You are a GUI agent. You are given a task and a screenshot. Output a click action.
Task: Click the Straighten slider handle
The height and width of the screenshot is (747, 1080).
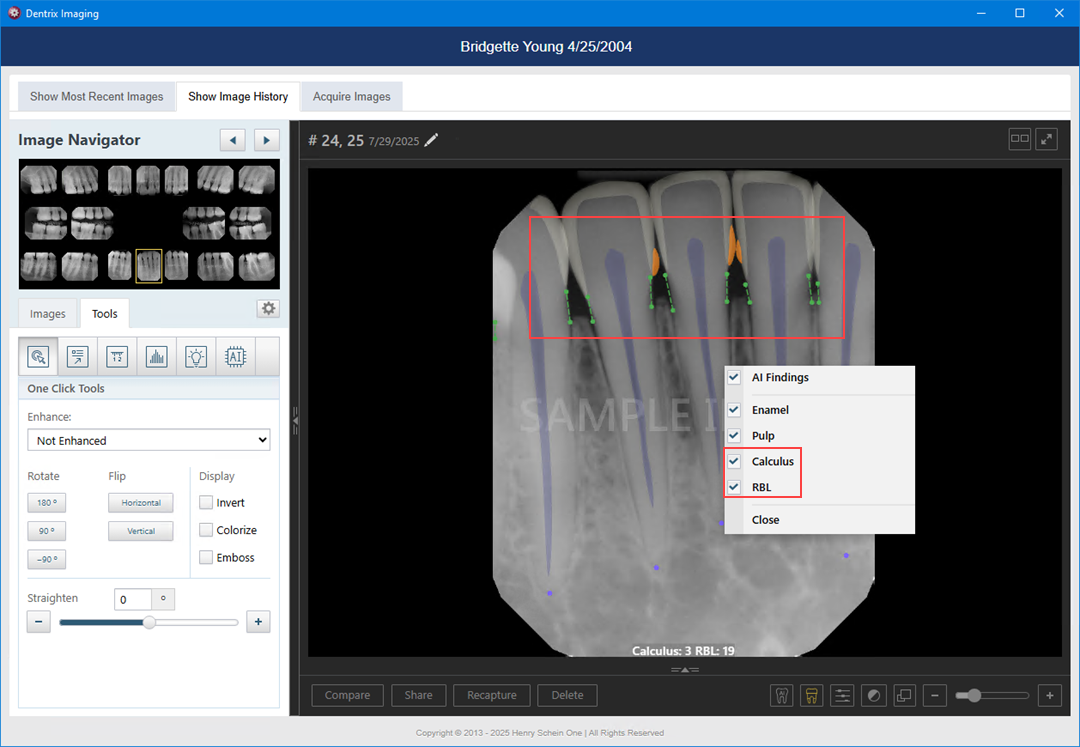[x=149, y=622]
